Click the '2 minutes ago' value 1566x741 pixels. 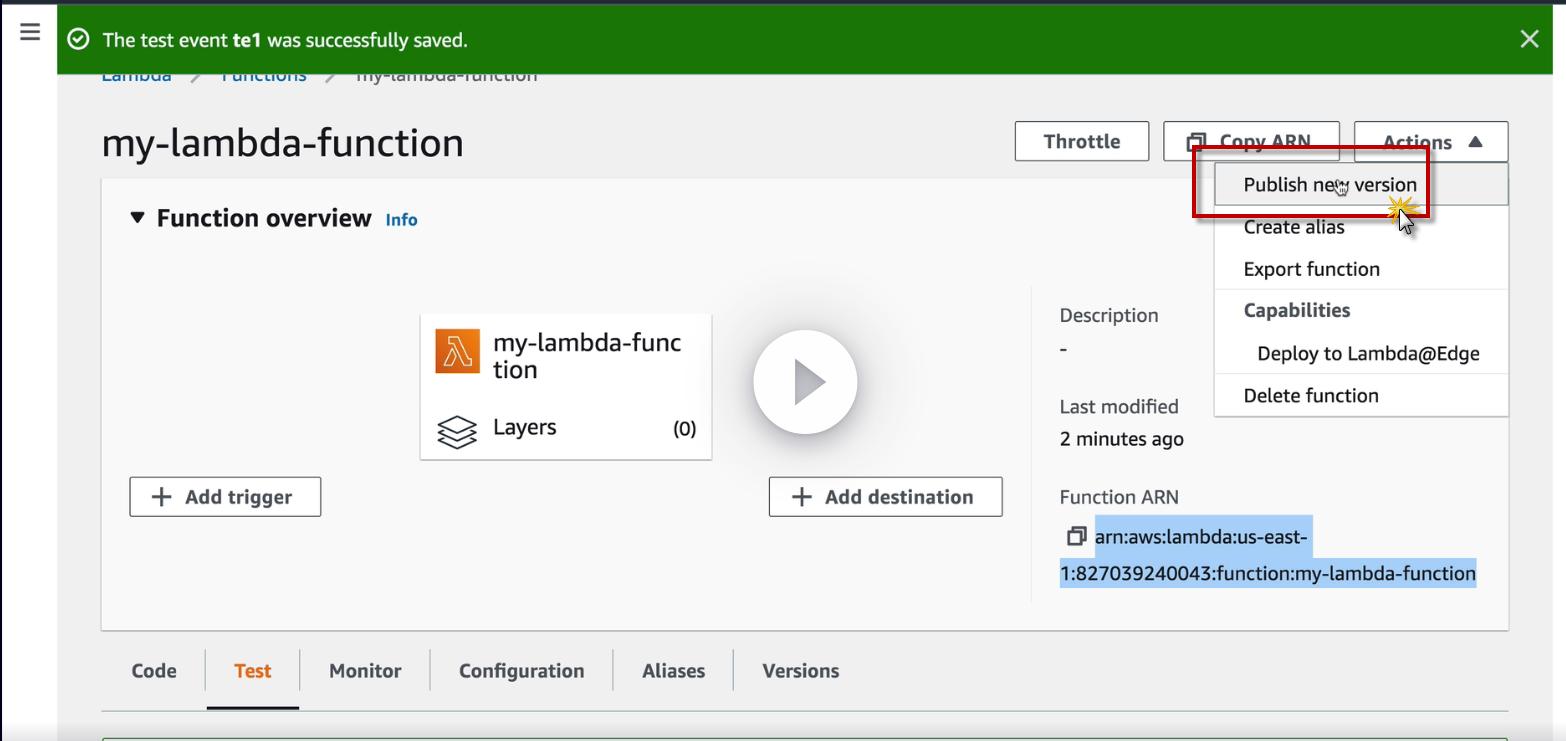1121,439
